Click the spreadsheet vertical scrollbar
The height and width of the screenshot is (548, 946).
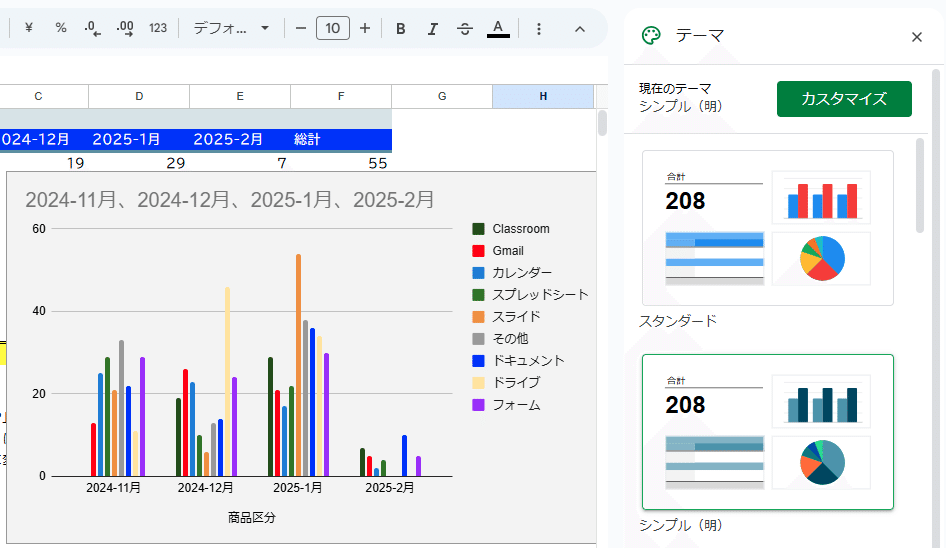tap(602, 123)
